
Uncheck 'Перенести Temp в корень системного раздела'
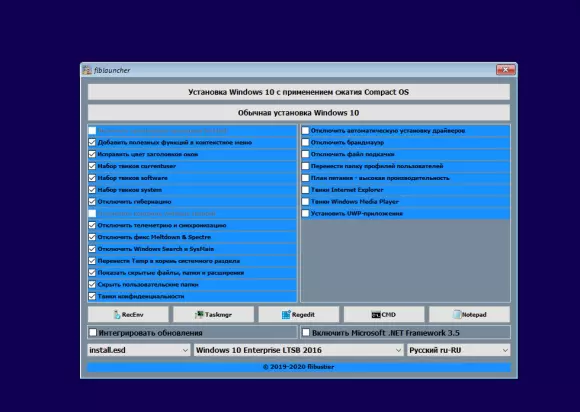click(x=92, y=261)
